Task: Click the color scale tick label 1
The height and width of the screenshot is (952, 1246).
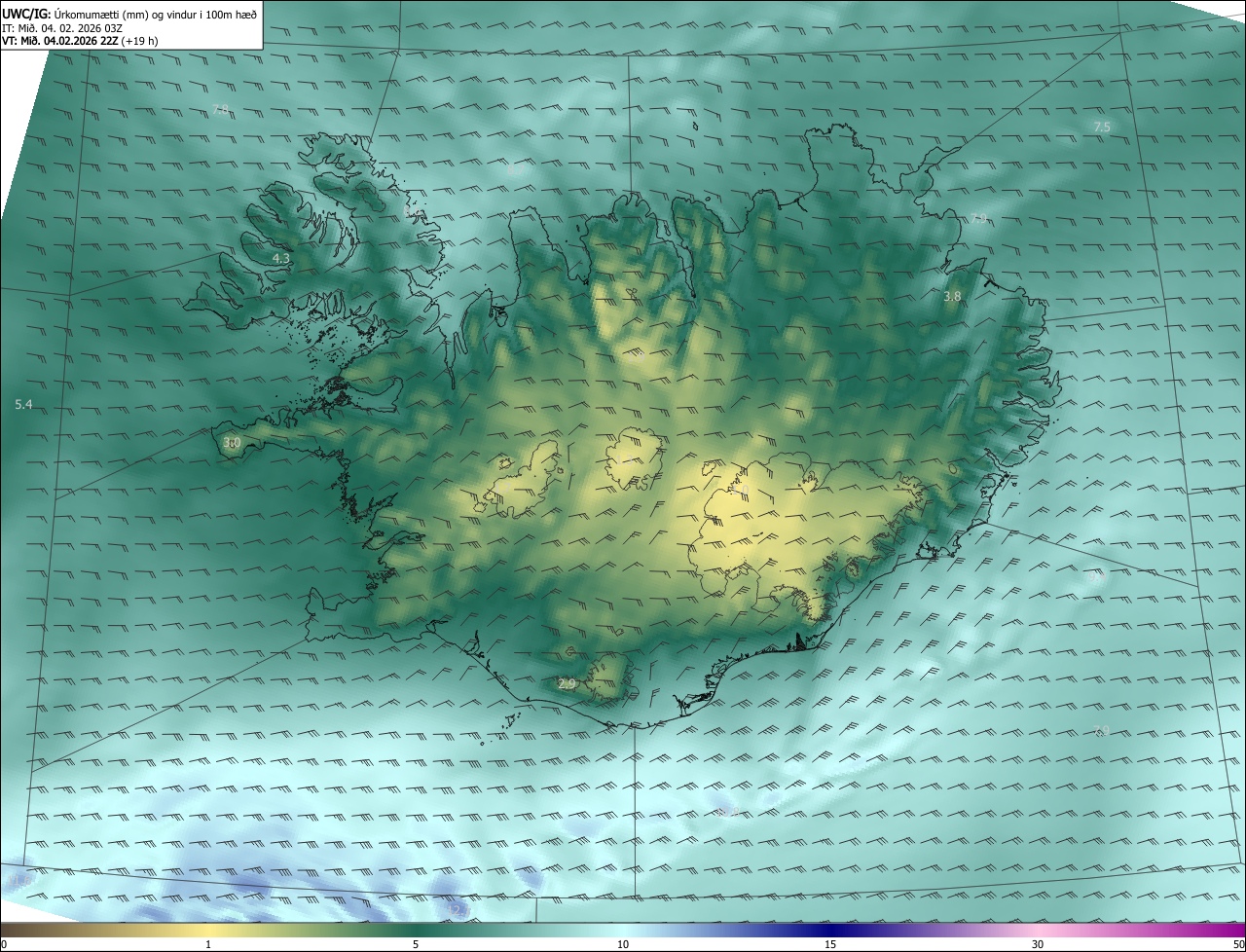Action: (208, 944)
